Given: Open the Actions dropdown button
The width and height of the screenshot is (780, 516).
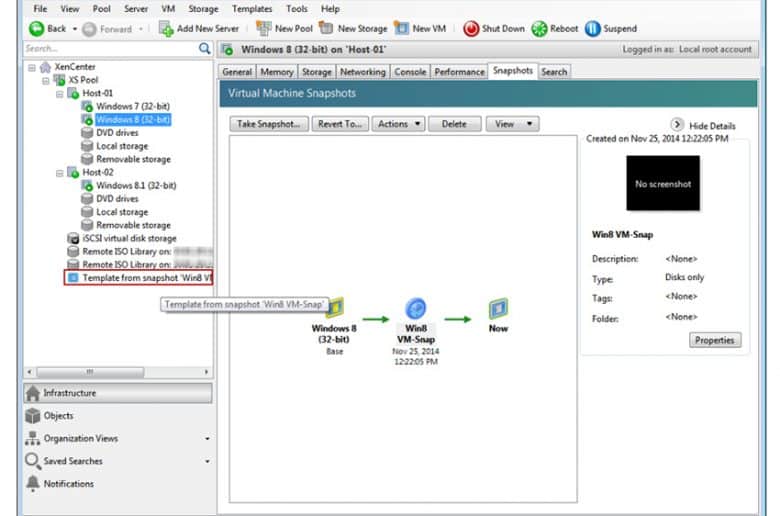Looking at the screenshot, I should point(398,124).
